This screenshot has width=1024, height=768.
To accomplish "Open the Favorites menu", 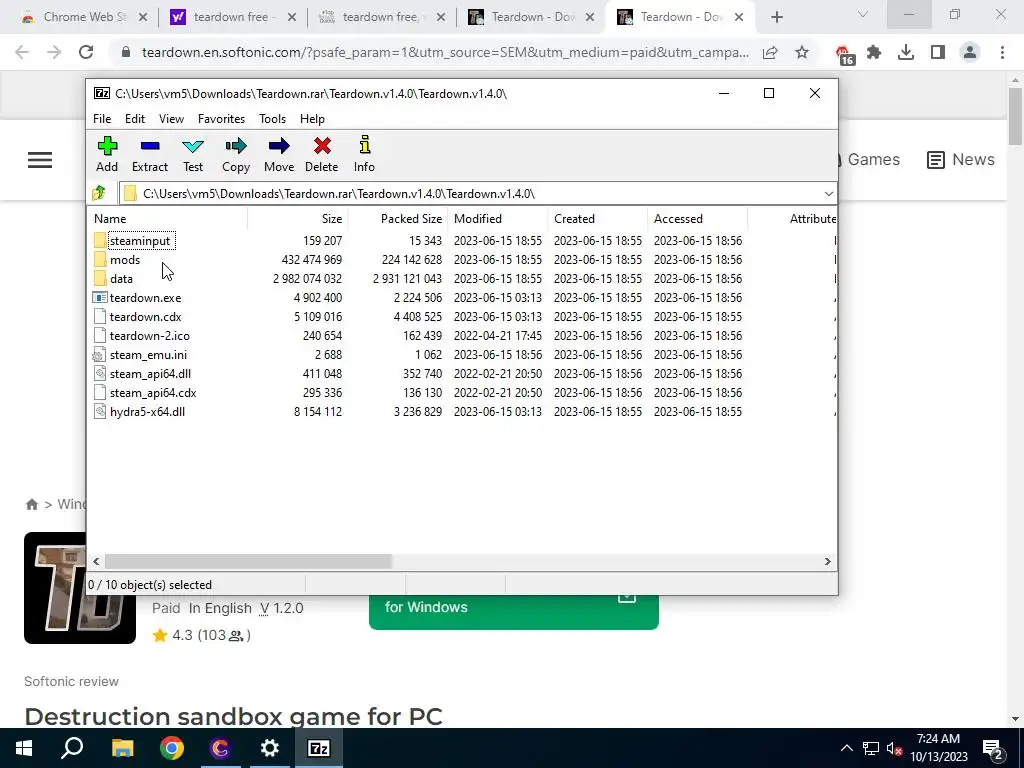I will 221,119.
